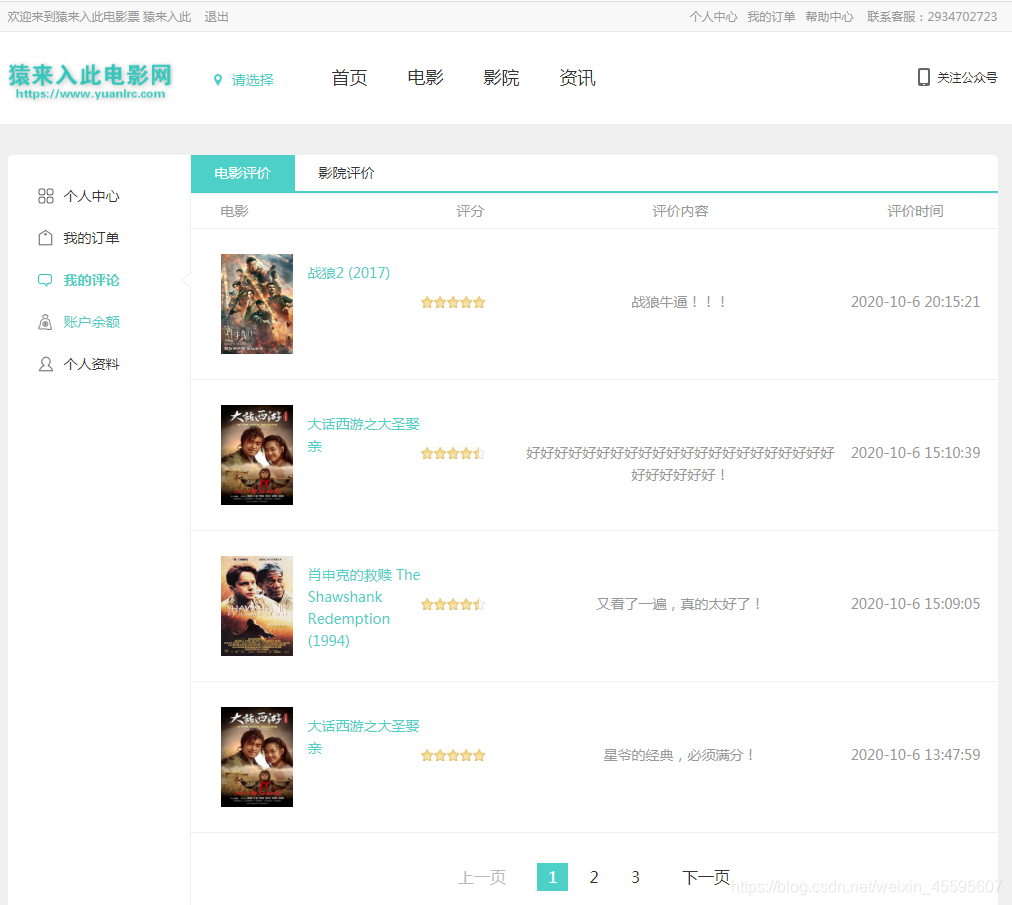1012x905 pixels.
Task: Click timestamp 2020-10-6 20:15:21
Action: 915,302
